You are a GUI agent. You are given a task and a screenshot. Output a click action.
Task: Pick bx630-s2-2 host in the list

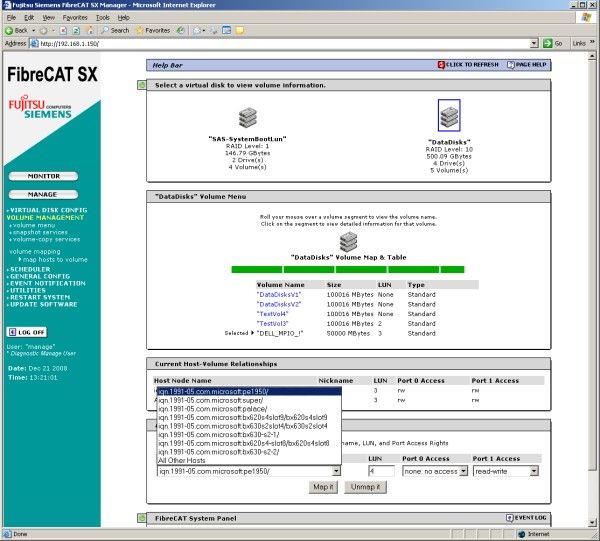(249, 452)
